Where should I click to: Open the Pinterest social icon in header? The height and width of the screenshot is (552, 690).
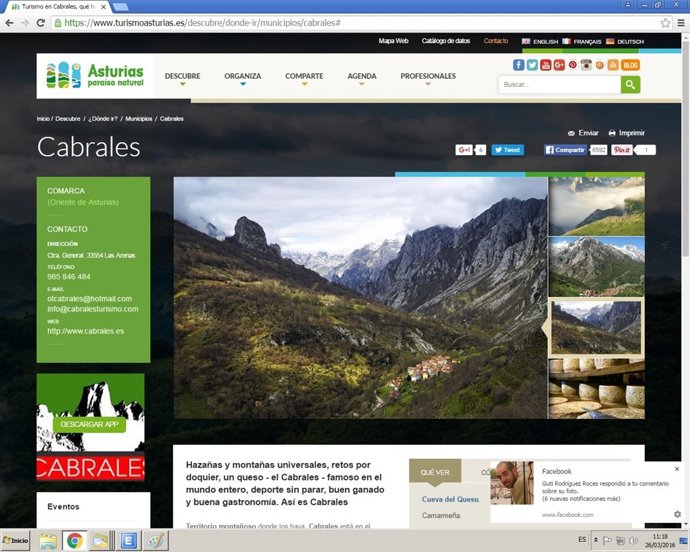coord(573,65)
